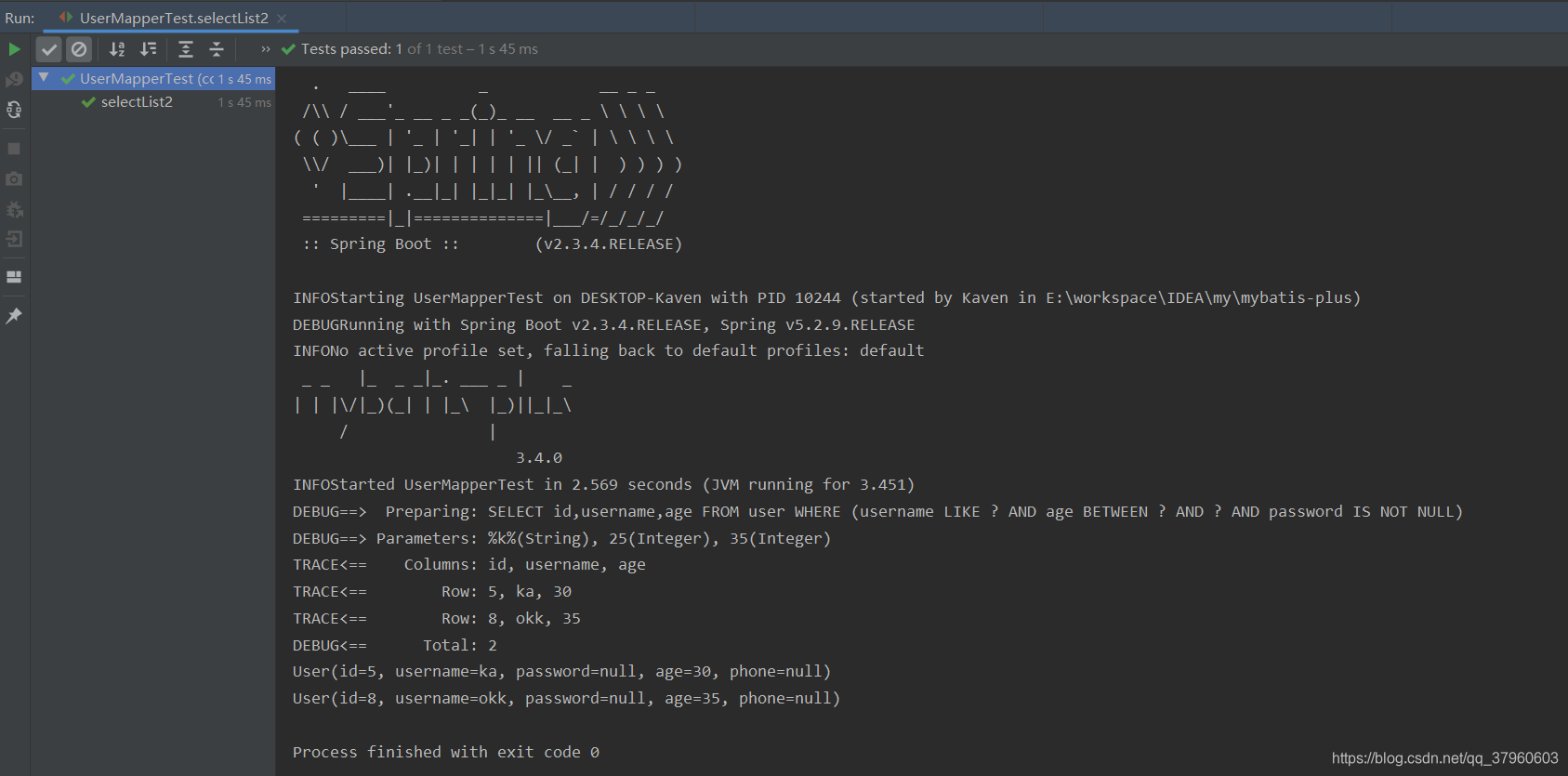Click the Dump Threads camera icon

tap(14, 178)
